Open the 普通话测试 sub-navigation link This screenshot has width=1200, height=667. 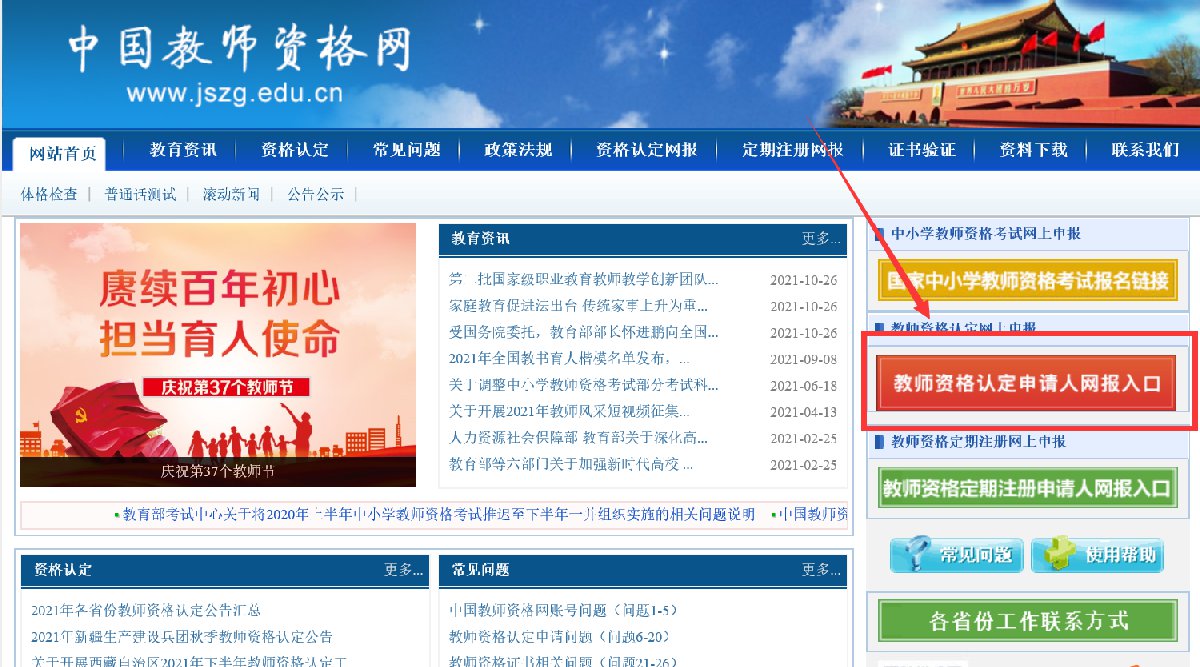coord(140,194)
